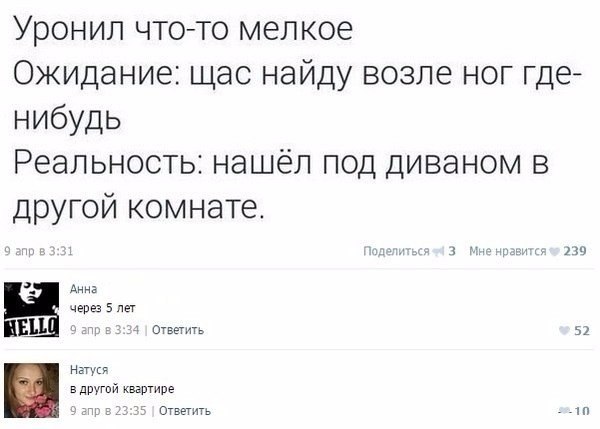Like Натуся's comment via heart icon

click(x=564, y=410)
